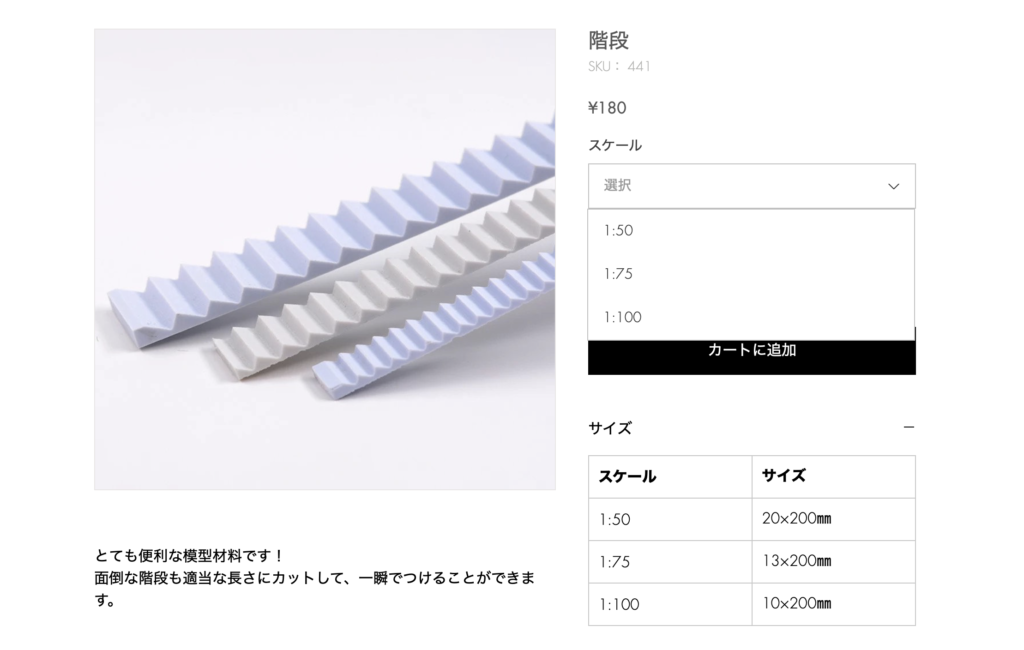1024x650 pixels.
Task: Click the ¥180 price text
Action: (607, 108)
